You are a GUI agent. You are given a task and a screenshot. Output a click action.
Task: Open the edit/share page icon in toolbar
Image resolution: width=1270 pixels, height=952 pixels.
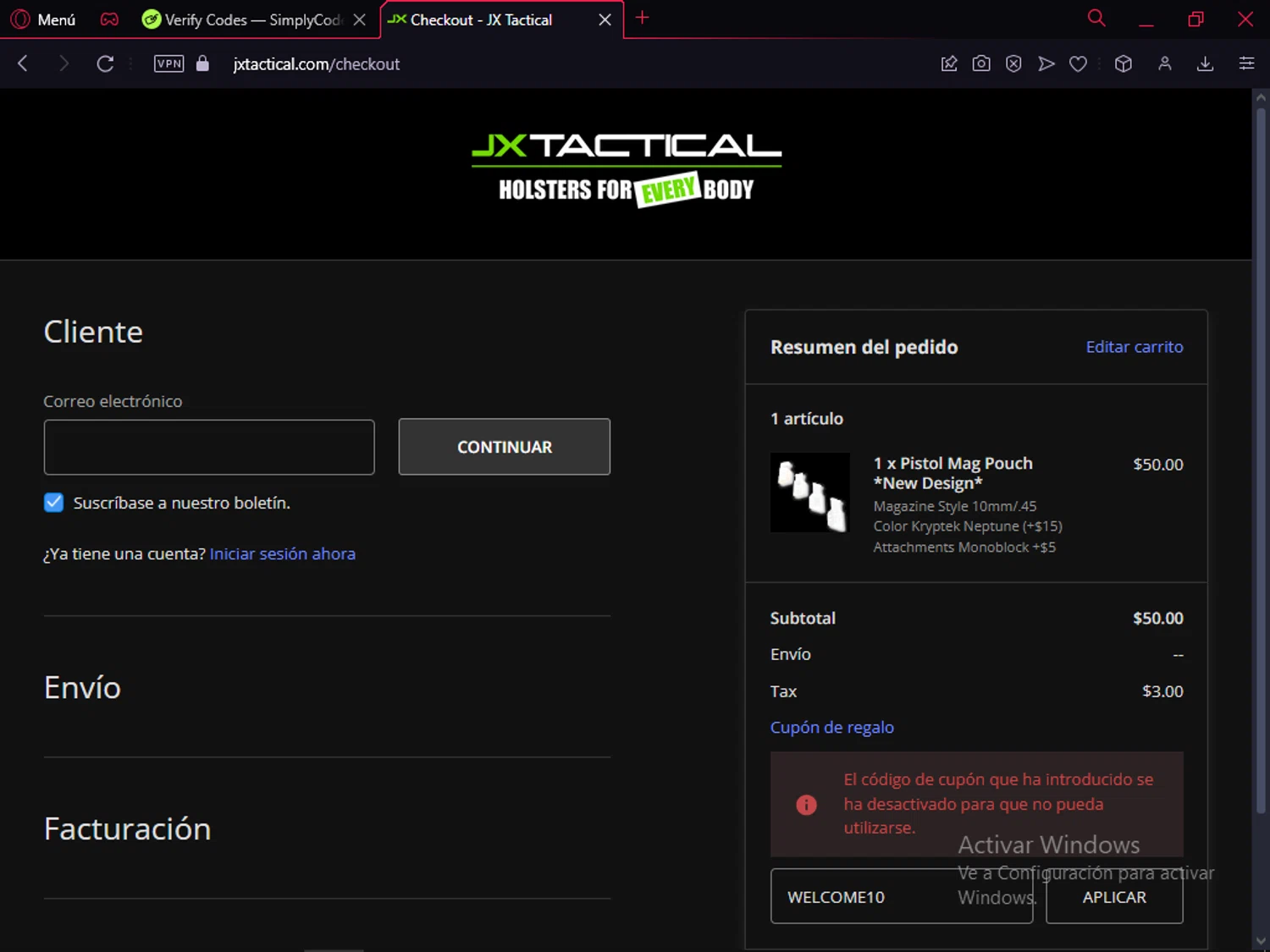click(x=949, y=63)
